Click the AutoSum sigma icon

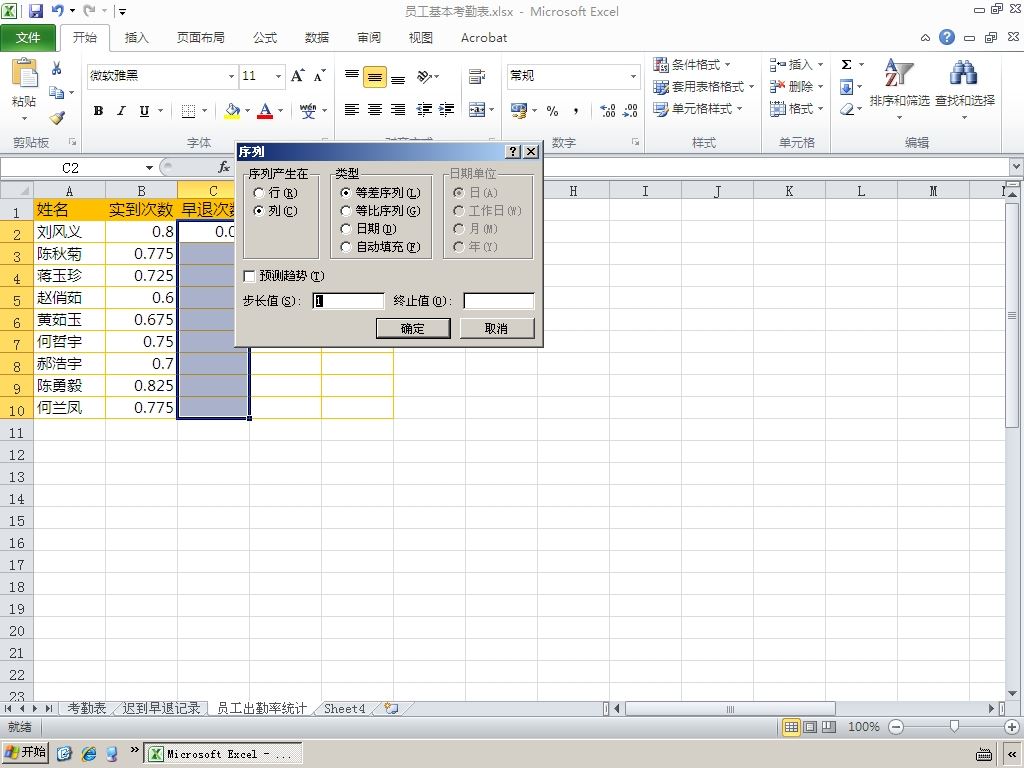(x=846, y=64)
